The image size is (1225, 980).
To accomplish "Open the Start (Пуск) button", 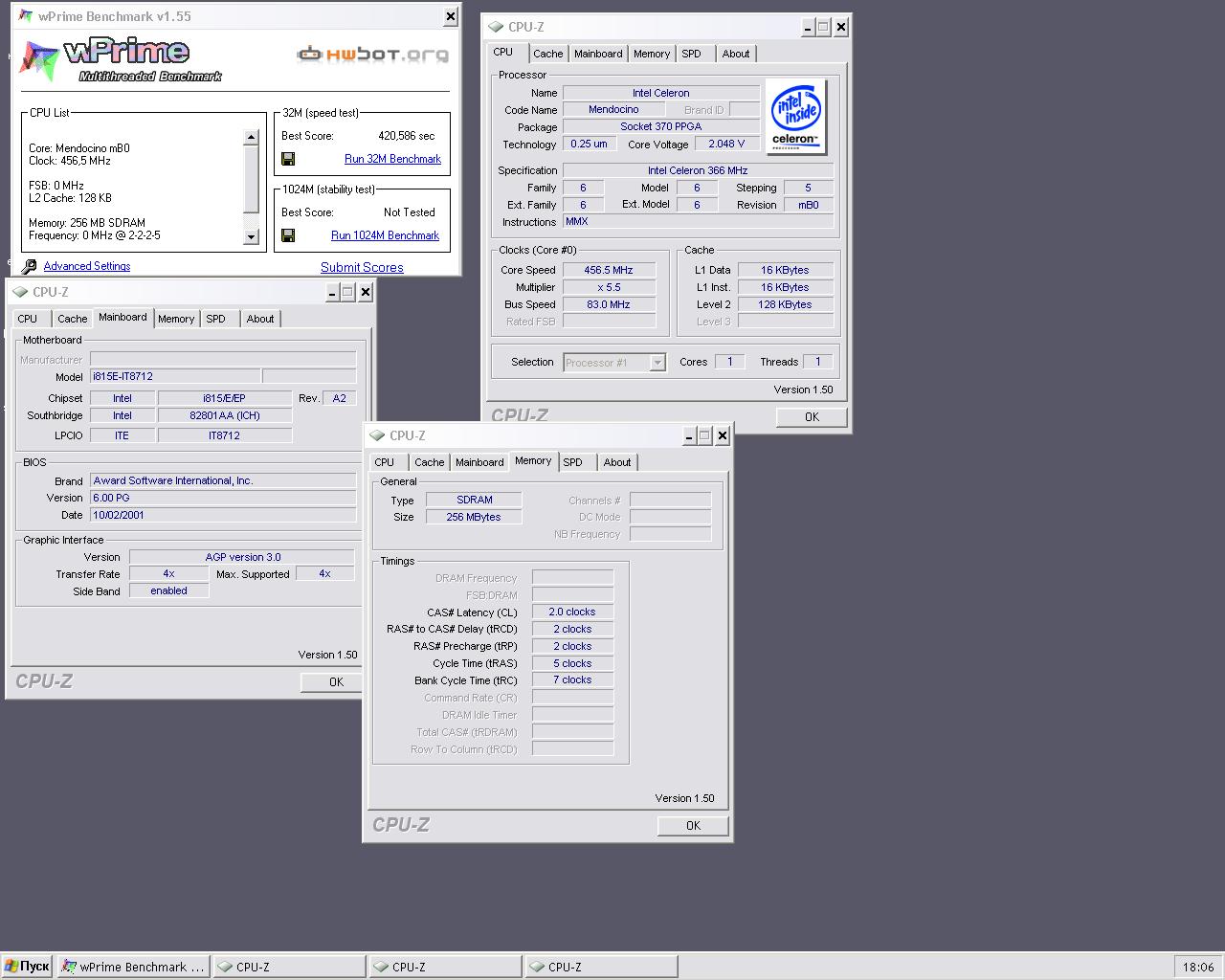I will coord(27,967).
